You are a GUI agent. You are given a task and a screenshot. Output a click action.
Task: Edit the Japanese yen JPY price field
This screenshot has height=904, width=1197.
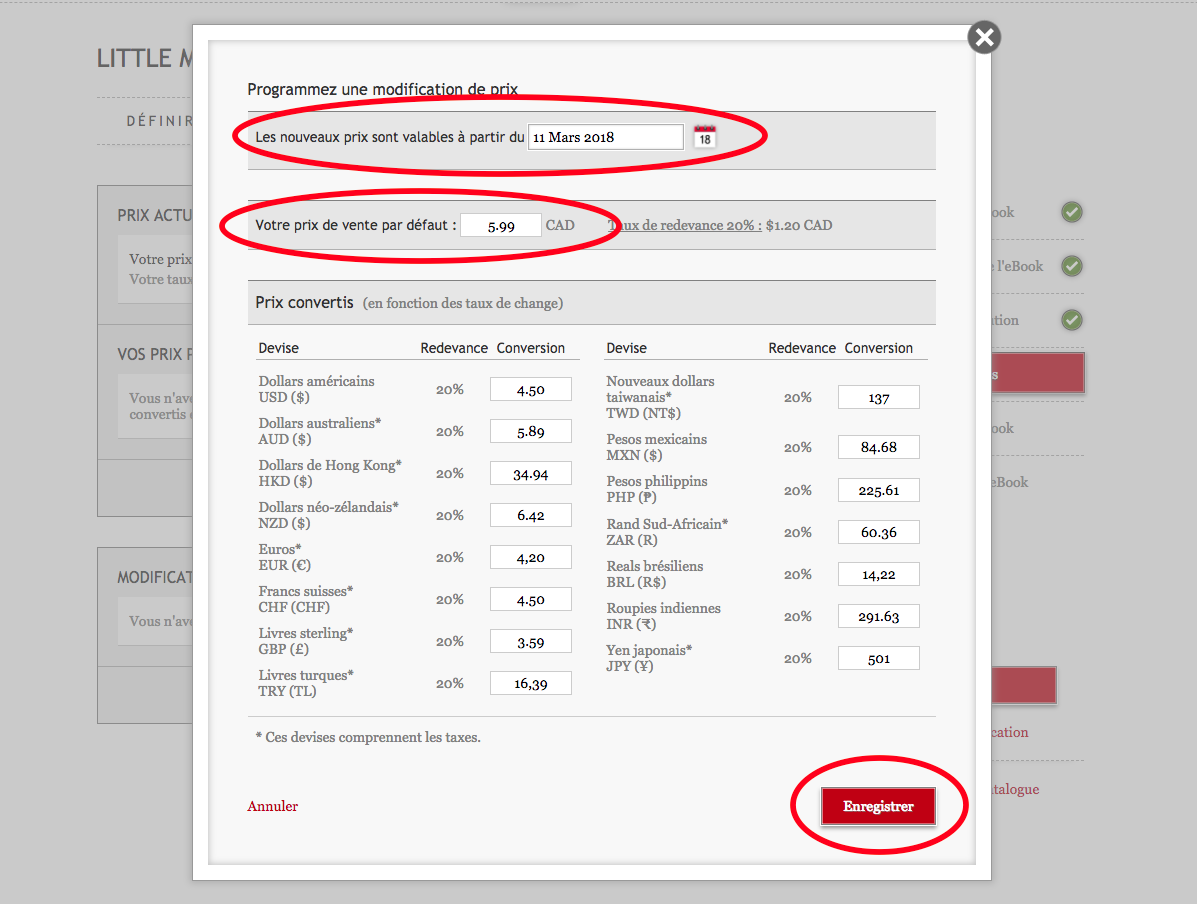click(878, 659)
